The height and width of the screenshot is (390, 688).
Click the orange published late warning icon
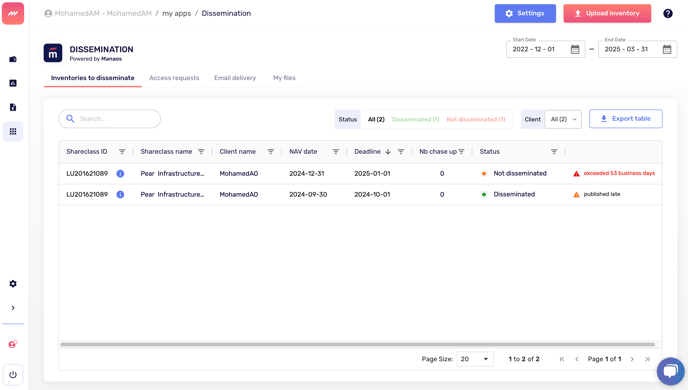coord(577,194)
